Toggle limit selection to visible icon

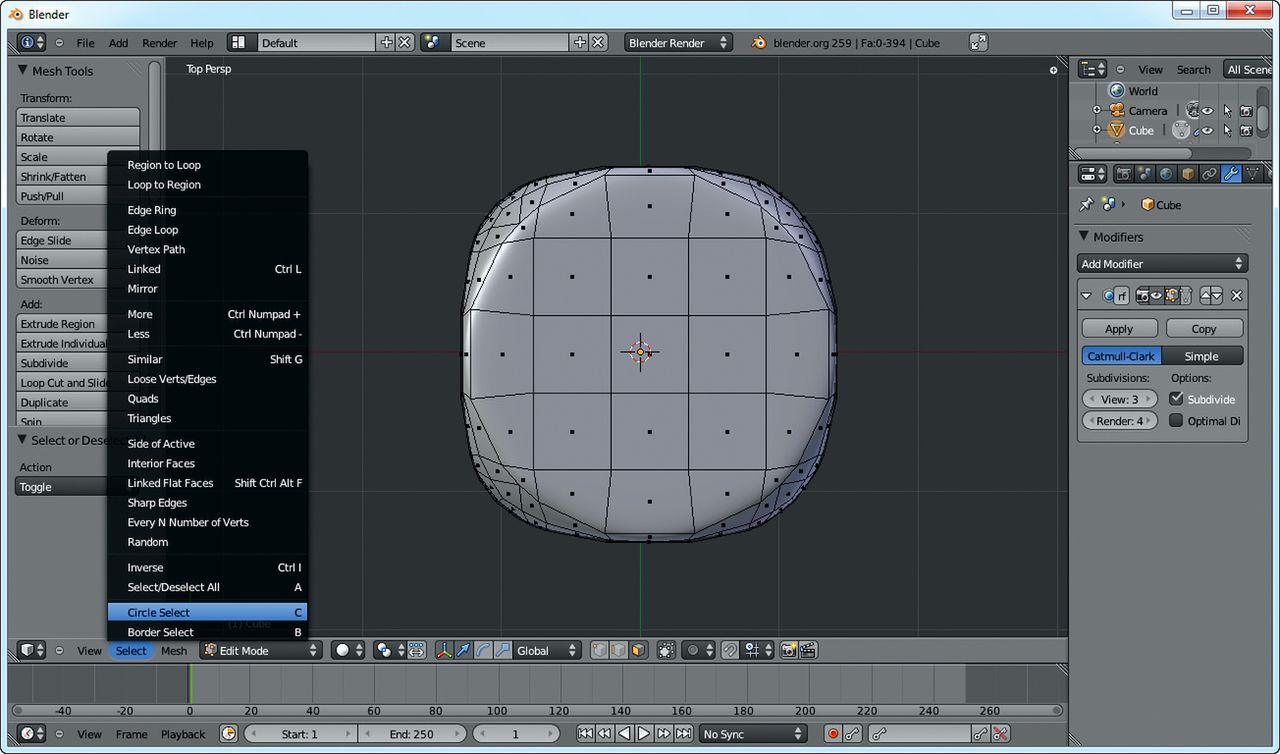[x=666, y=650]
